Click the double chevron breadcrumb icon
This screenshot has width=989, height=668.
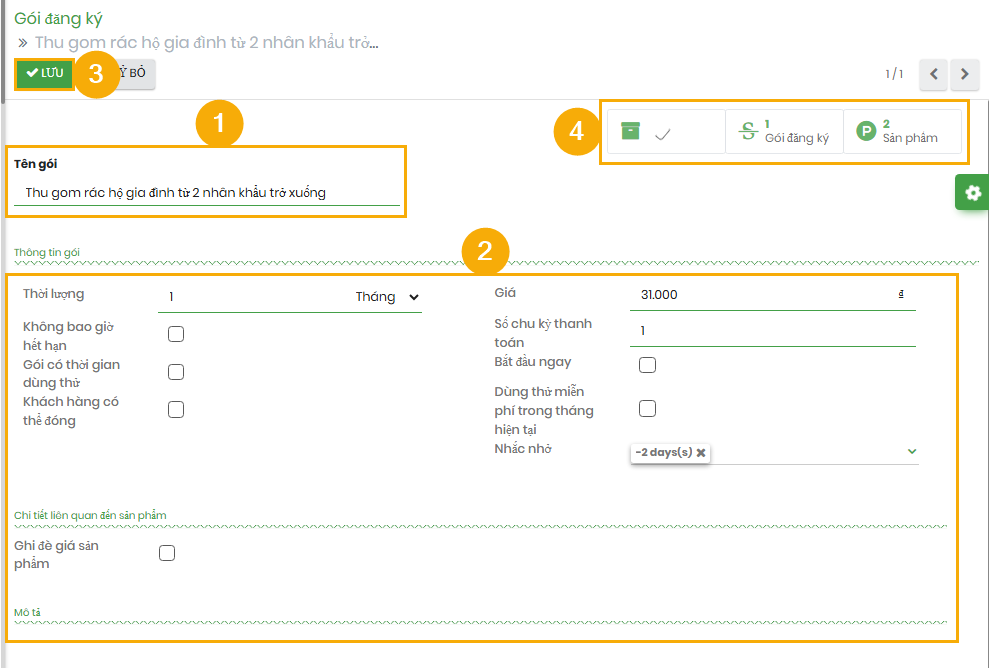click(23, 43)
